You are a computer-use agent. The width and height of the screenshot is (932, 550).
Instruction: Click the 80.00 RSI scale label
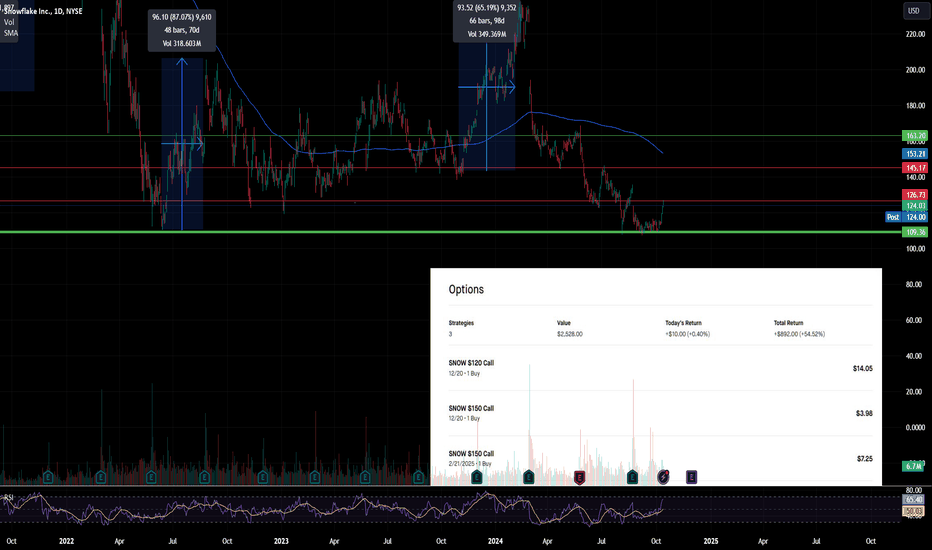point(915,490)
